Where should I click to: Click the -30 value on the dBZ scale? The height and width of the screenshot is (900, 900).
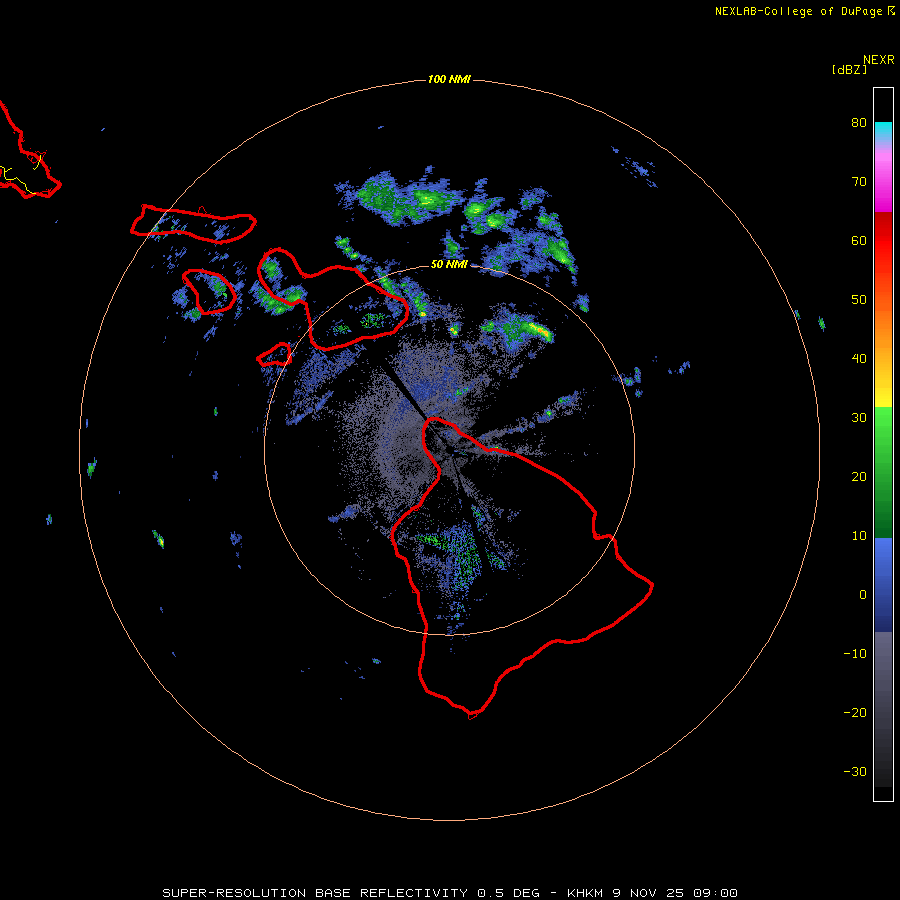[x=855, y=771]
